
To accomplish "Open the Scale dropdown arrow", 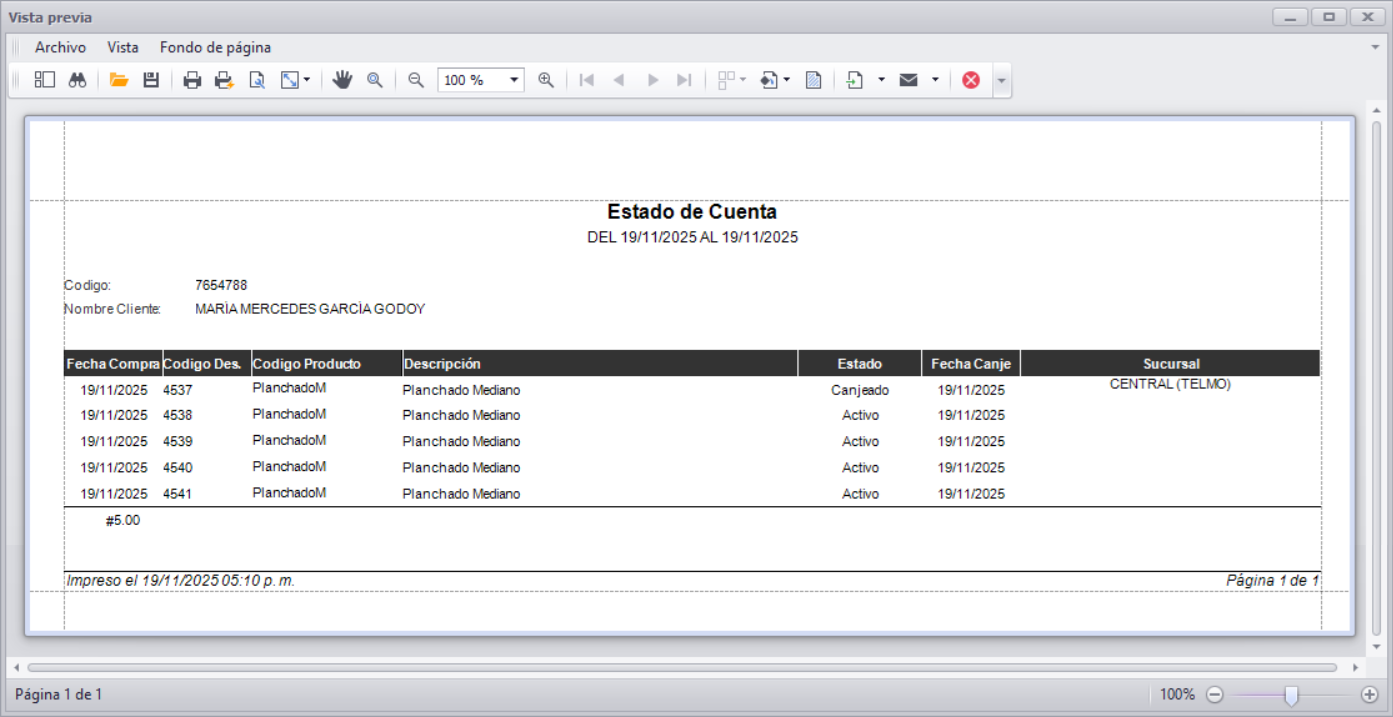I will coord(306,80).
